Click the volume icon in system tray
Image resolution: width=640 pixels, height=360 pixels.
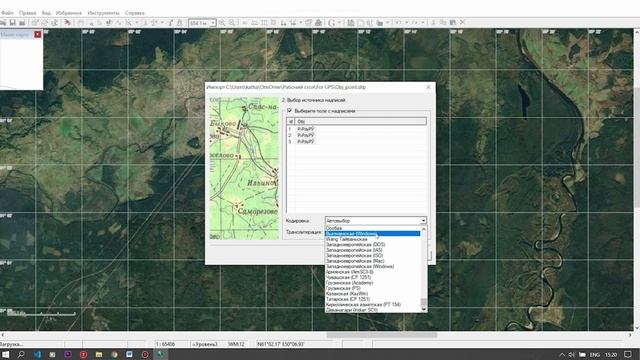pos(572,355)
